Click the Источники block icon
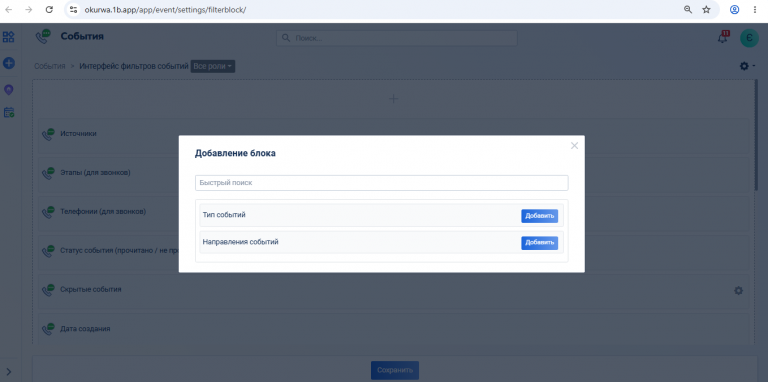Viewport: 768px width, 382px height. [48, 134]
